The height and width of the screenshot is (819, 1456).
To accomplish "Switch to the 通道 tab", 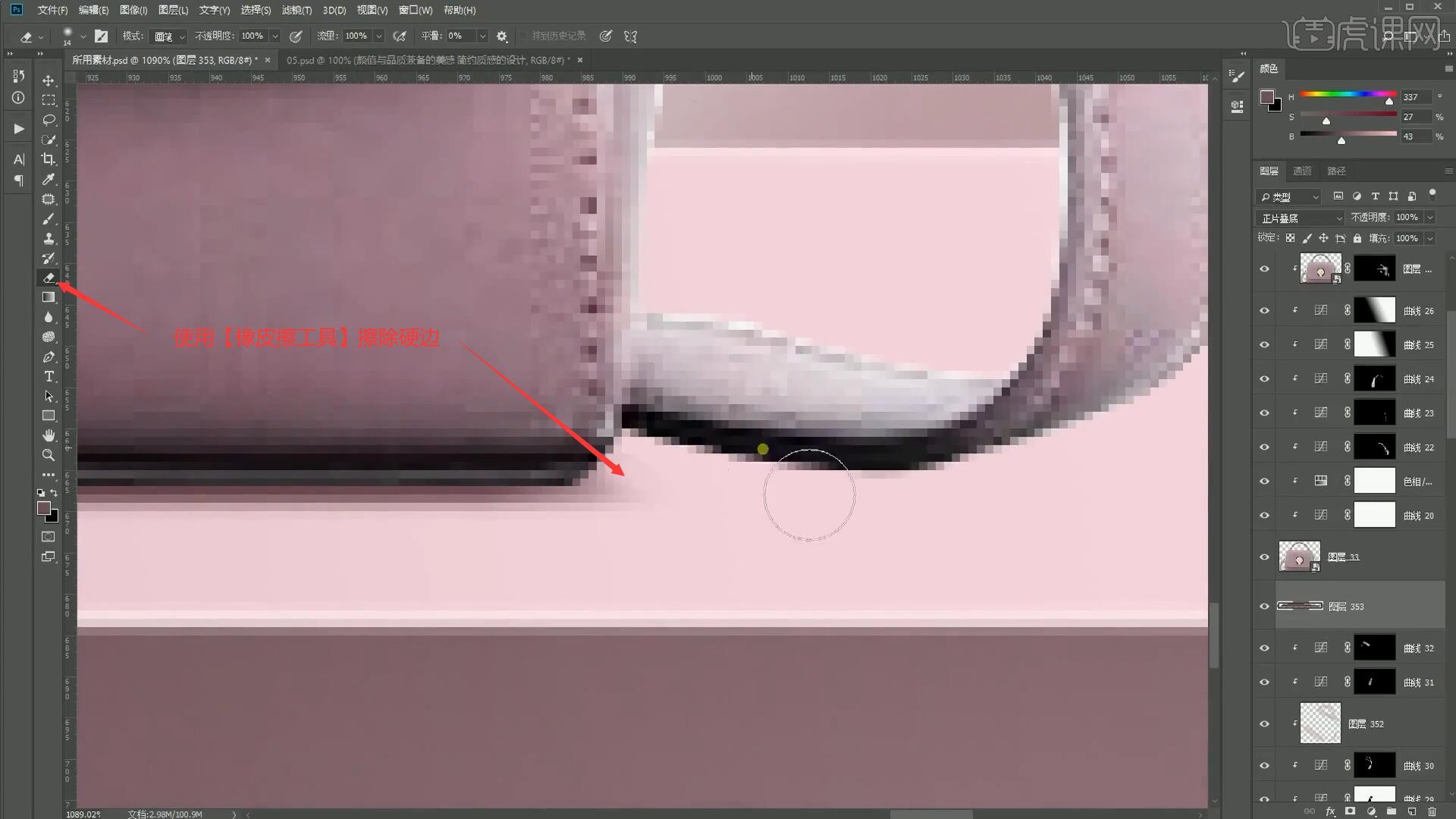I will (x=1302, y=171).
